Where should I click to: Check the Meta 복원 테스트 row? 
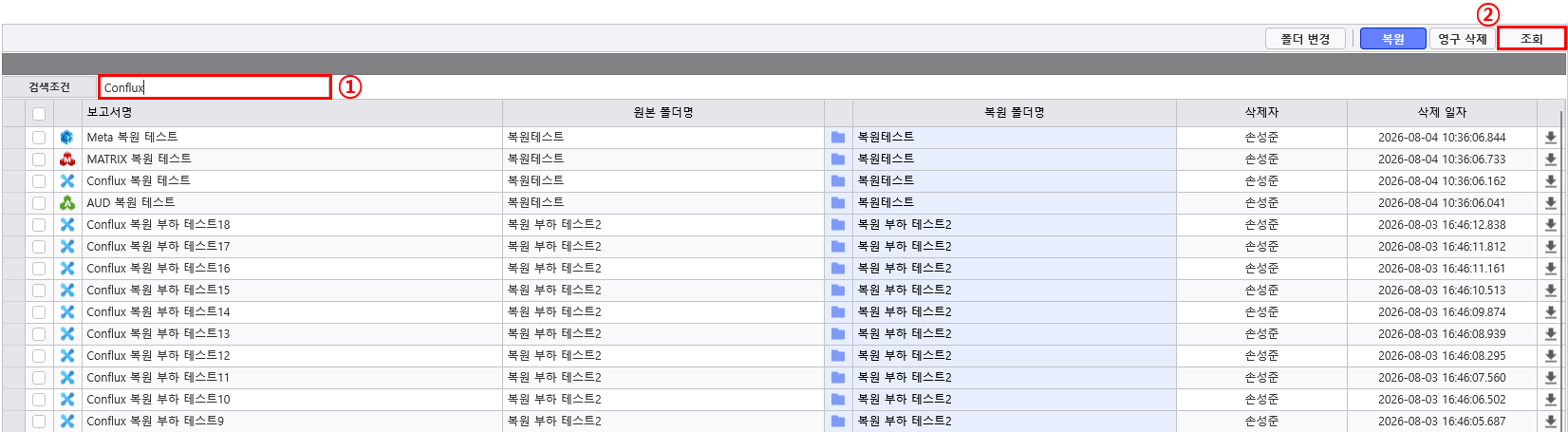point(39,138)
